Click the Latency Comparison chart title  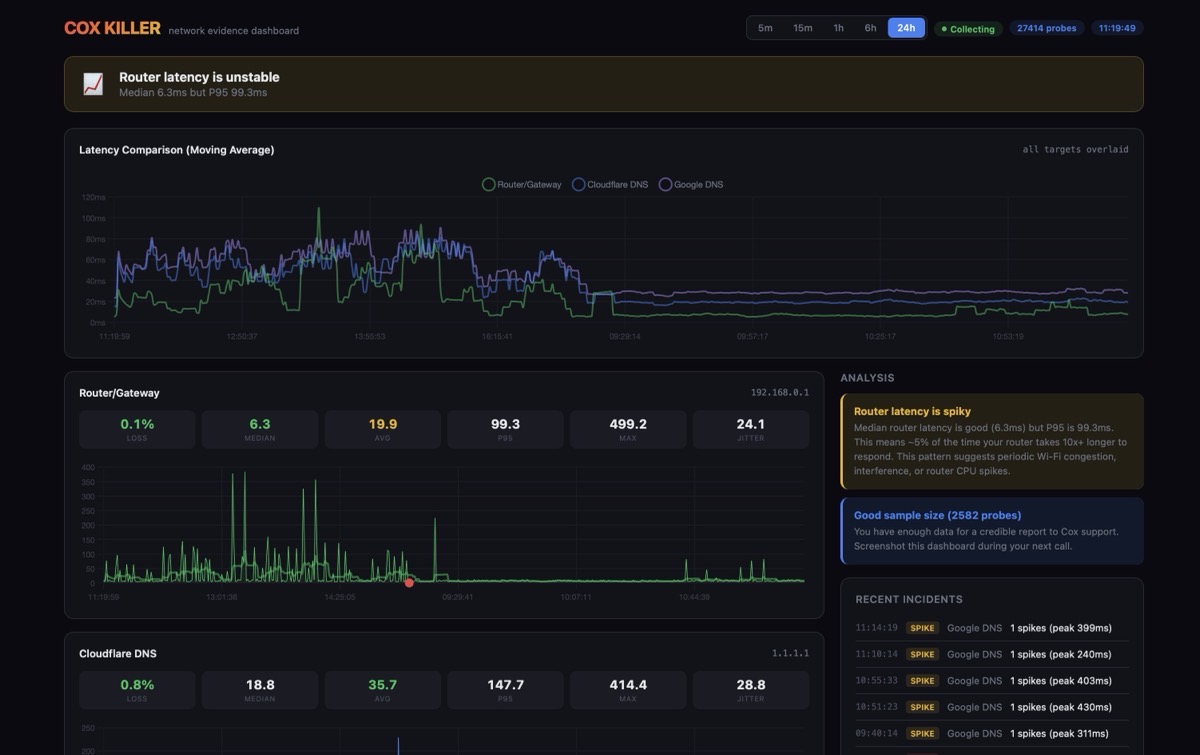click(x=177, y=150)
